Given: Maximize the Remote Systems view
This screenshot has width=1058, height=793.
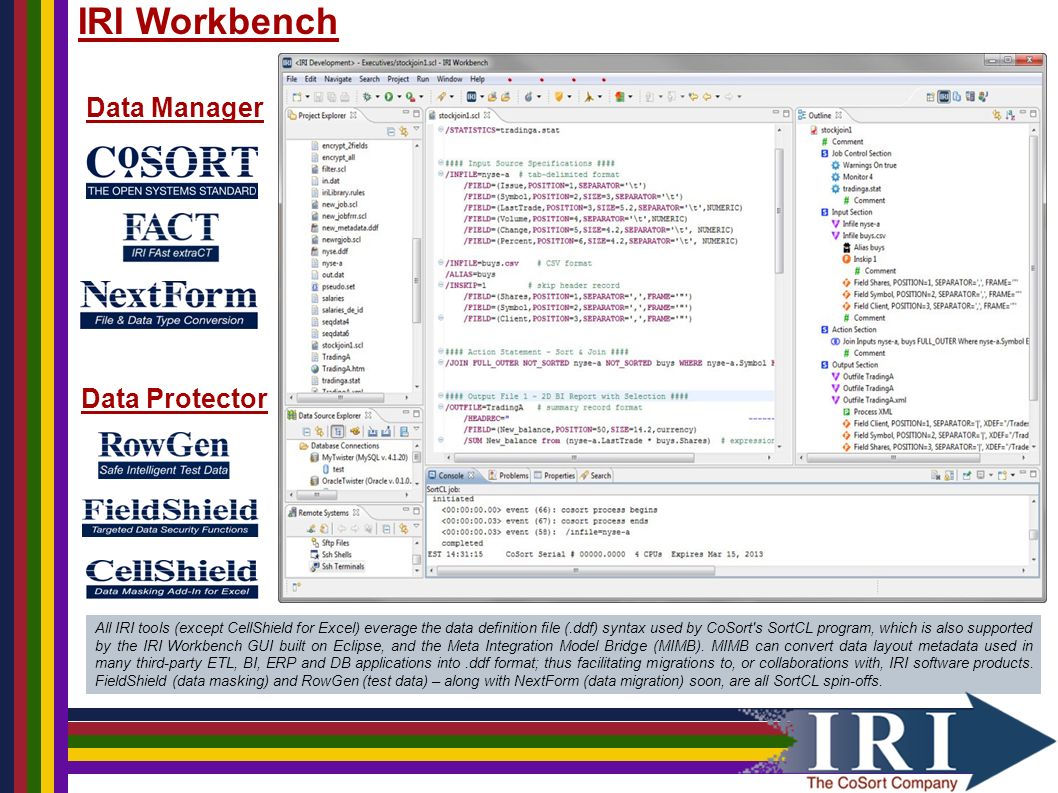Looking at the screenshot, I should click(x=416, y=511).
